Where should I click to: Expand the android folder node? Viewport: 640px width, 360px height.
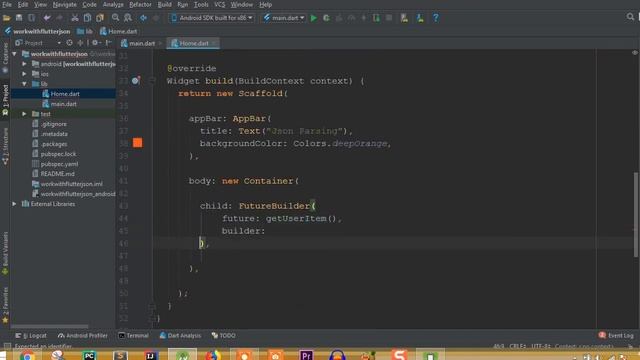24,64
